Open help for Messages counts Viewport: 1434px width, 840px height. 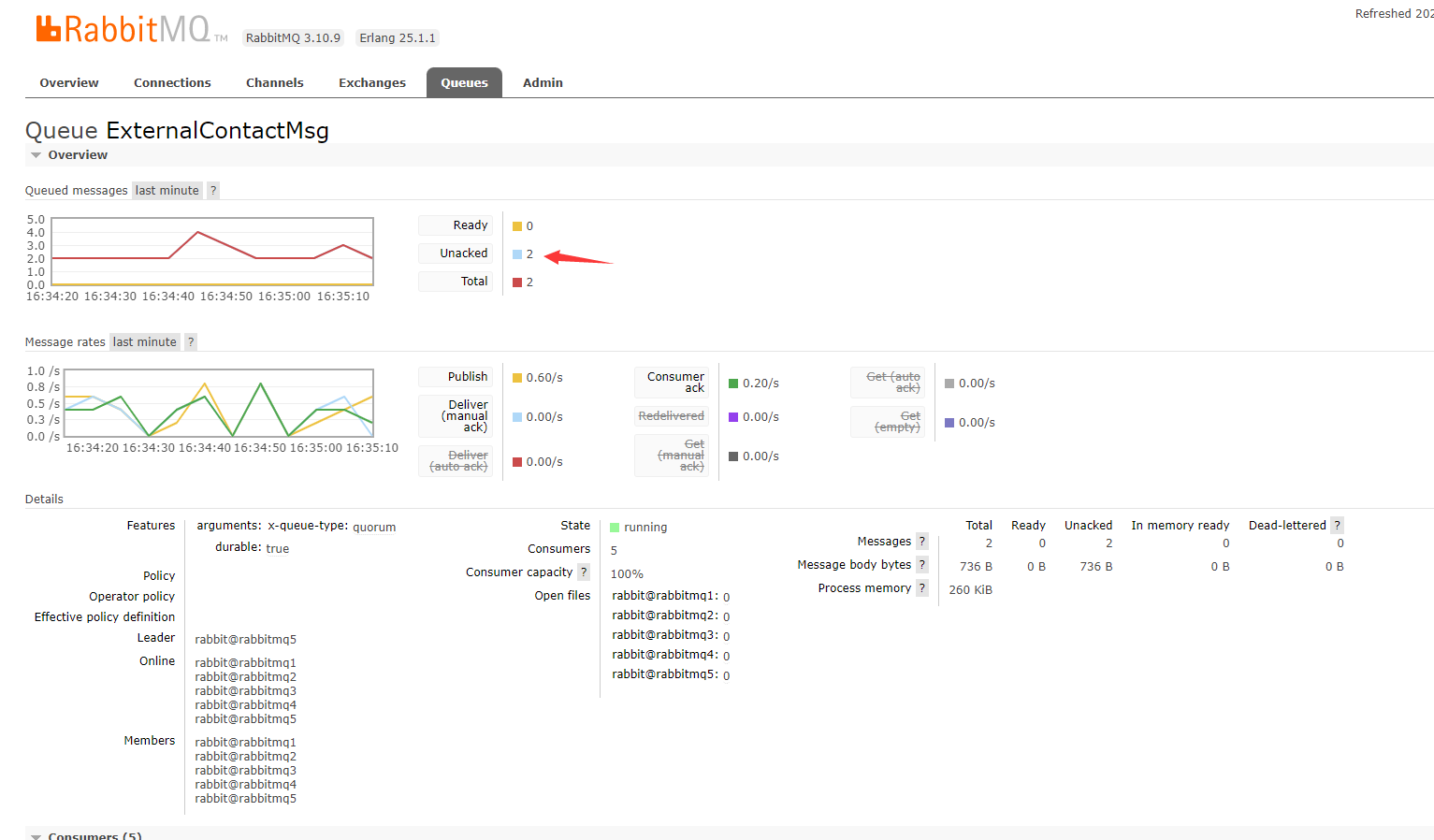pyautogui.click(x=922, y=541)
